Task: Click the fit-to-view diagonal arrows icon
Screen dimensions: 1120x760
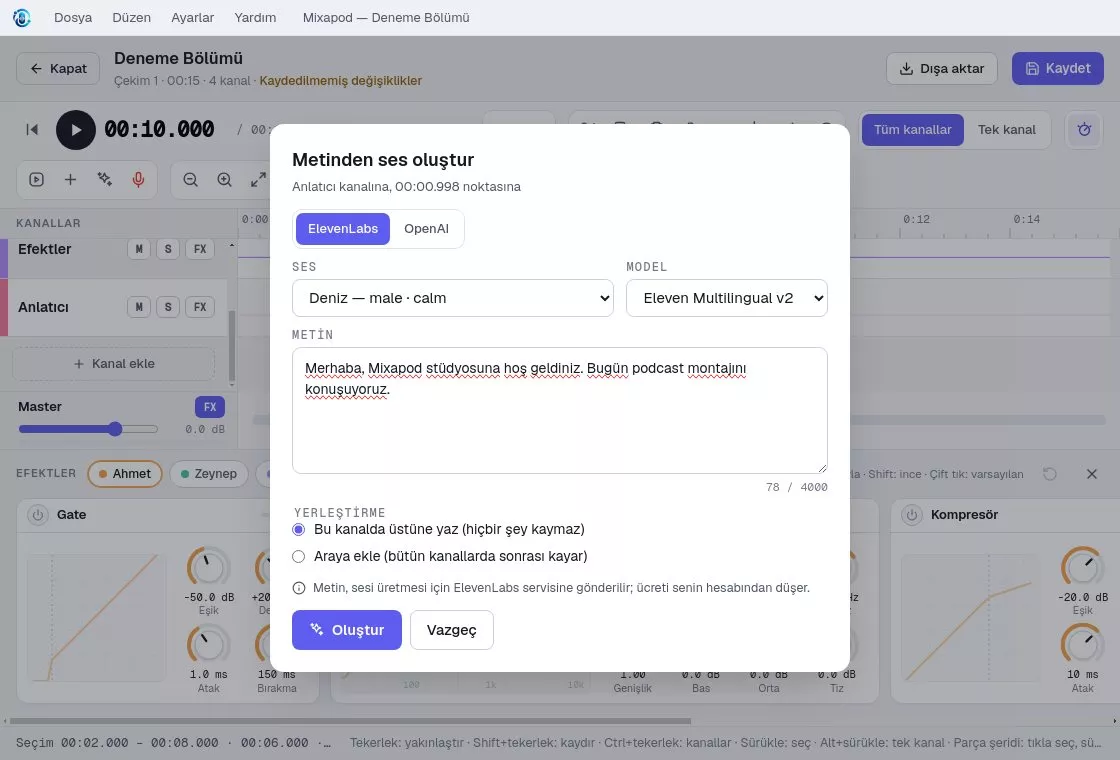Action: [x=258, y=180]
